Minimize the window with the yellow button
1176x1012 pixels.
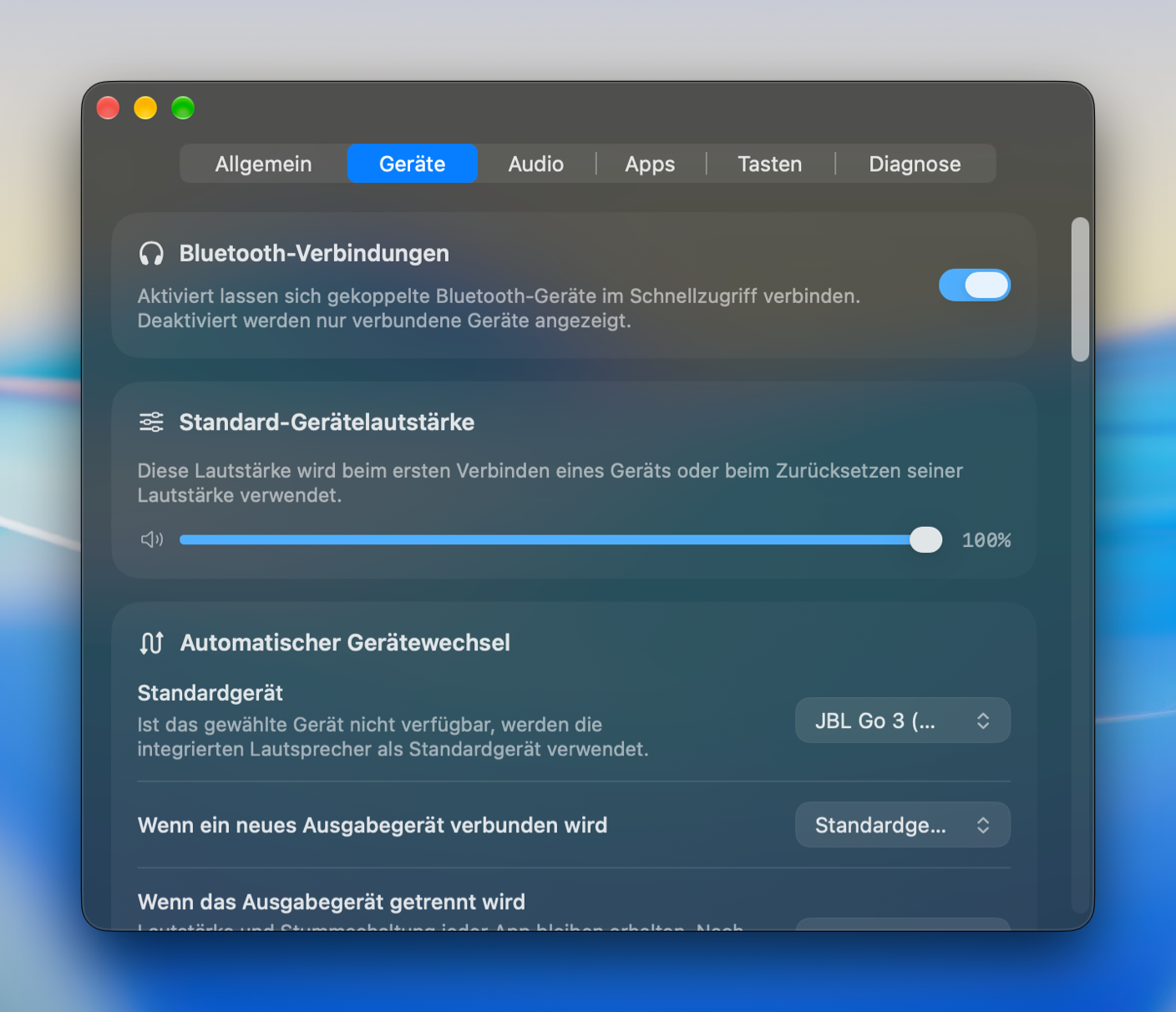tap(145, 108)
